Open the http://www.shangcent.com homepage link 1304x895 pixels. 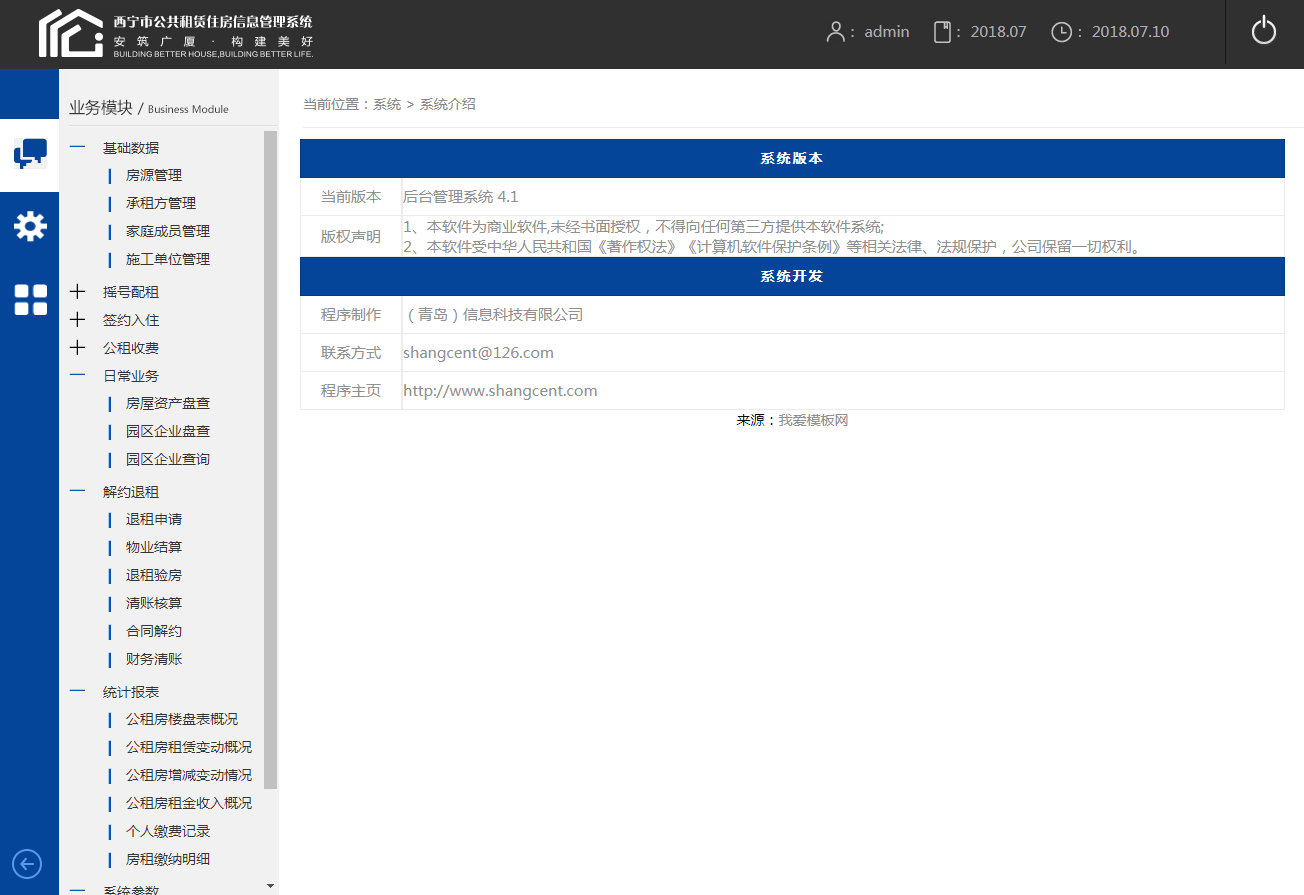[x=500, y=390]
